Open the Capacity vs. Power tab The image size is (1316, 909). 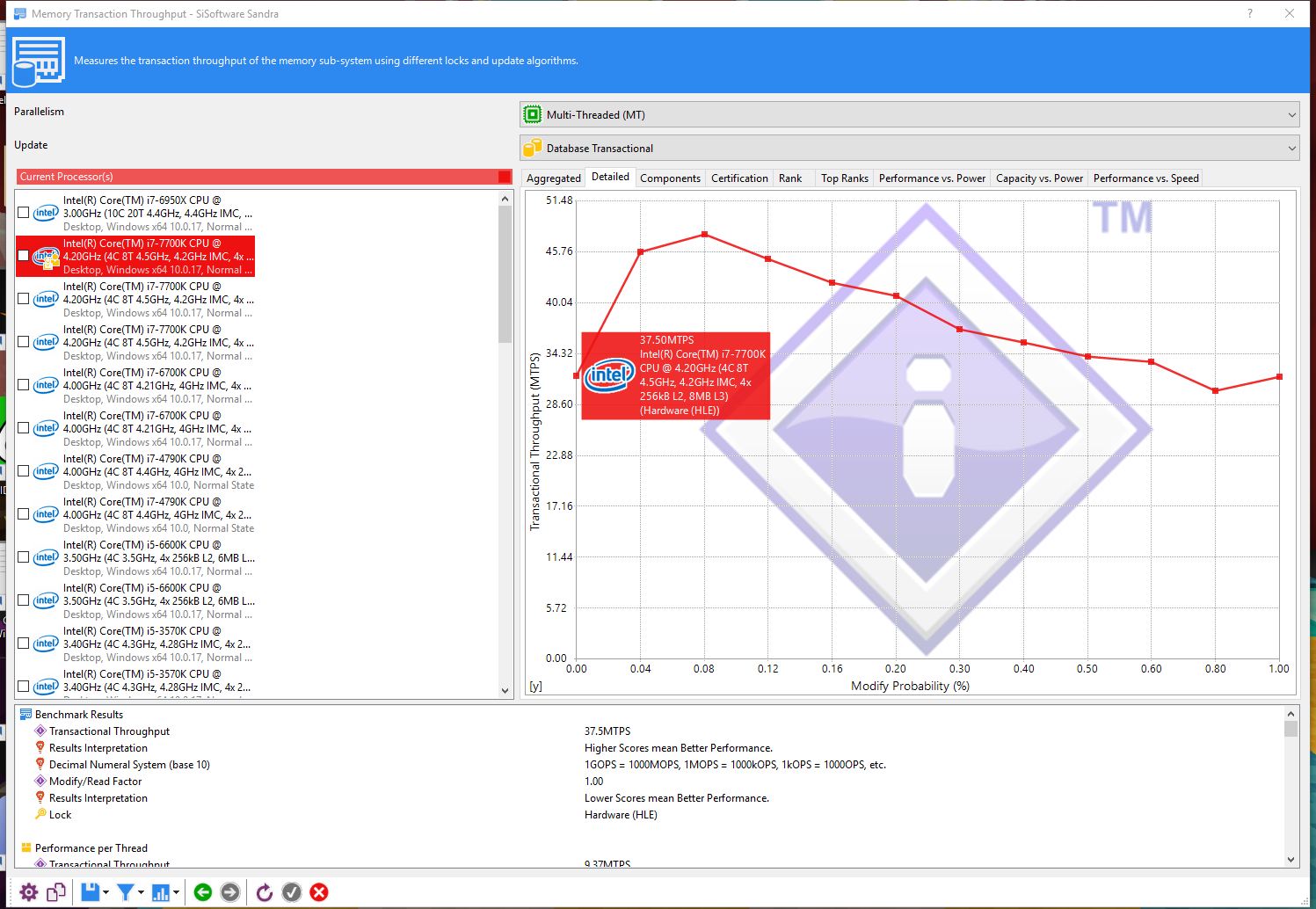tap(1039, 178)
